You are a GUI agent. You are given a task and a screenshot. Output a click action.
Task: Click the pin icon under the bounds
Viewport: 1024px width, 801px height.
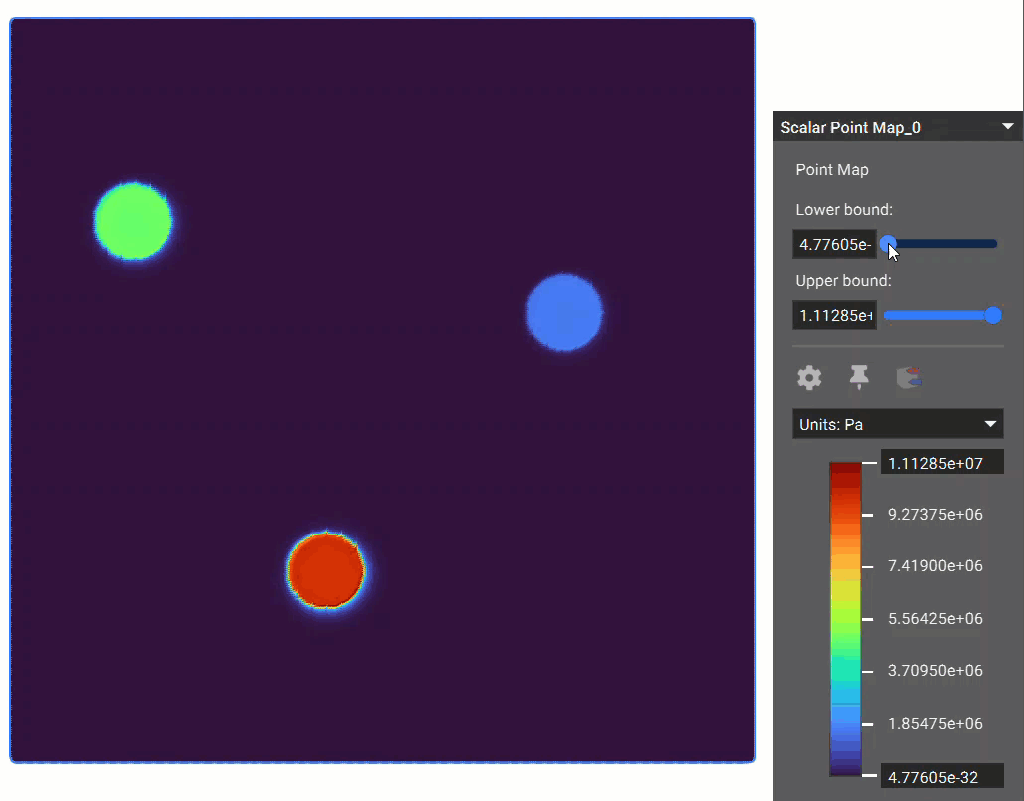(x=859, y=377)
